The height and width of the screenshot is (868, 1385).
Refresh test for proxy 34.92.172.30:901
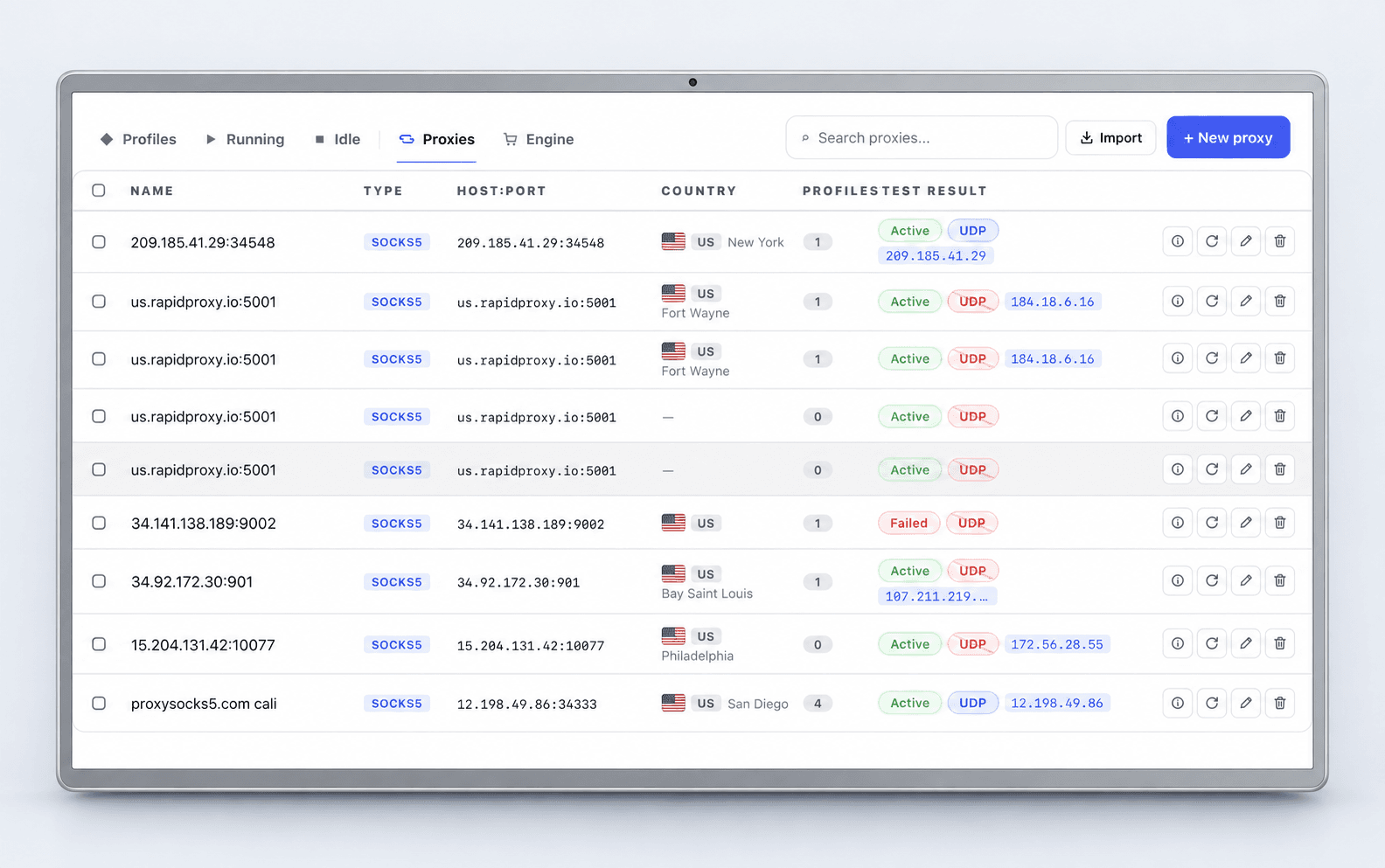pos(1212,580)
